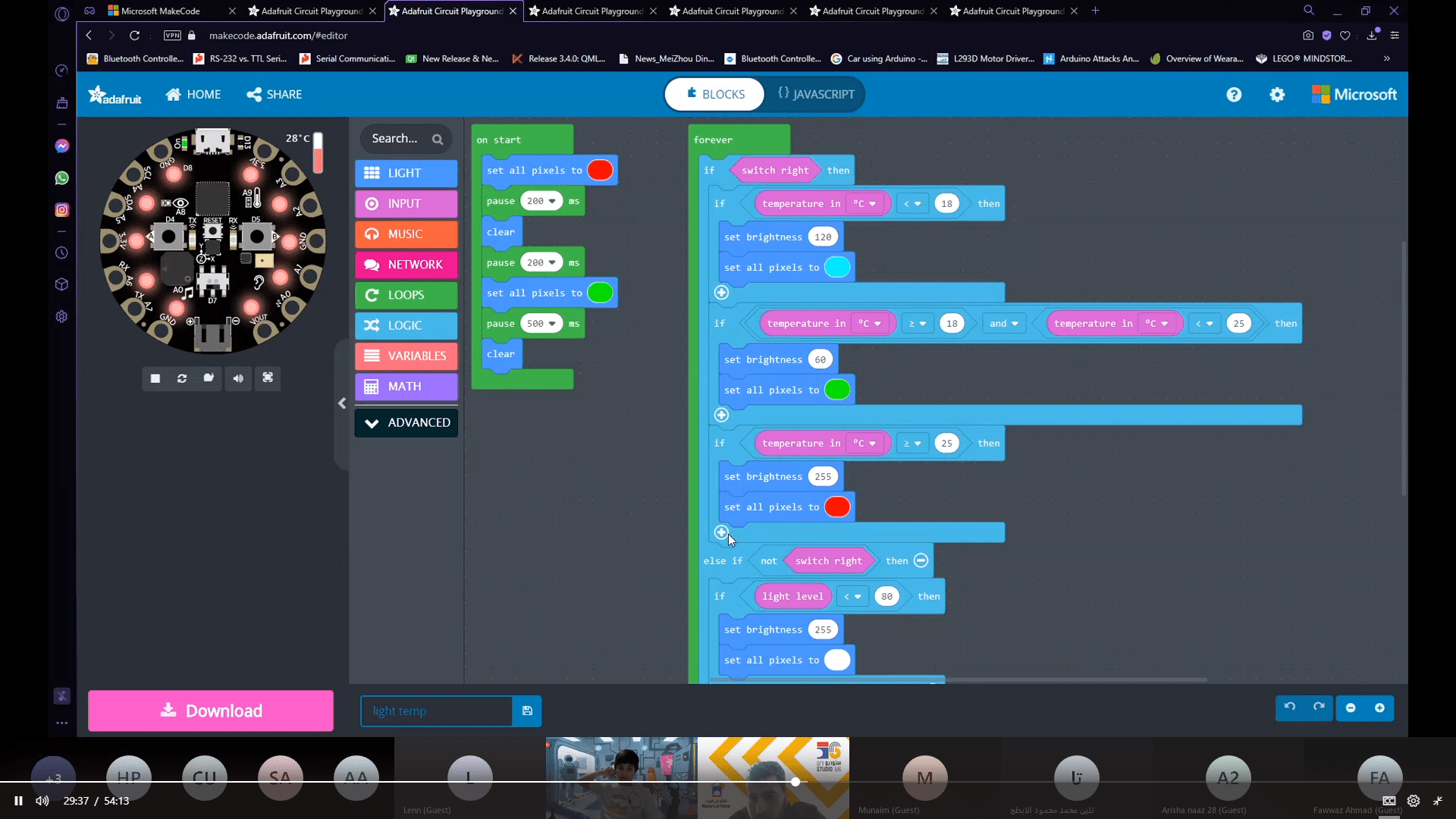Image resolution: width=1456 pixels, height=819 pixels.
Task: Open the LOGIC toolbox category
Action: (x=406, y=326)
